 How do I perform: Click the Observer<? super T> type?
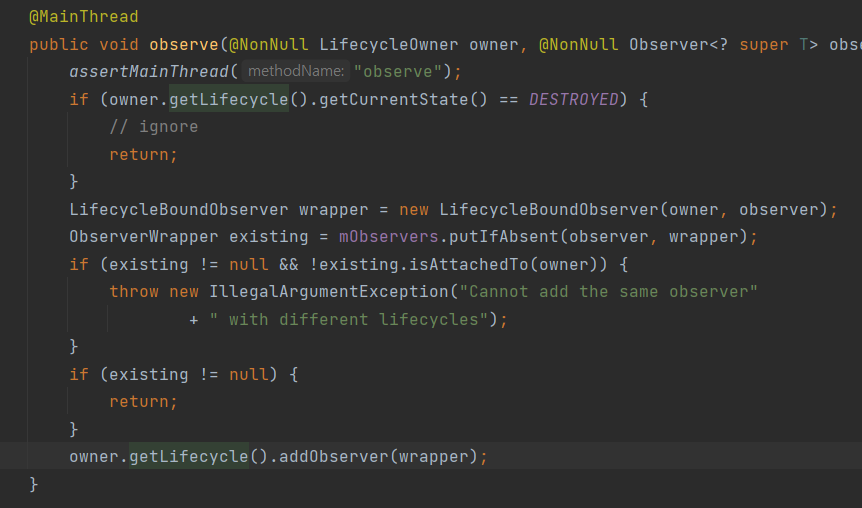[723, 45]
